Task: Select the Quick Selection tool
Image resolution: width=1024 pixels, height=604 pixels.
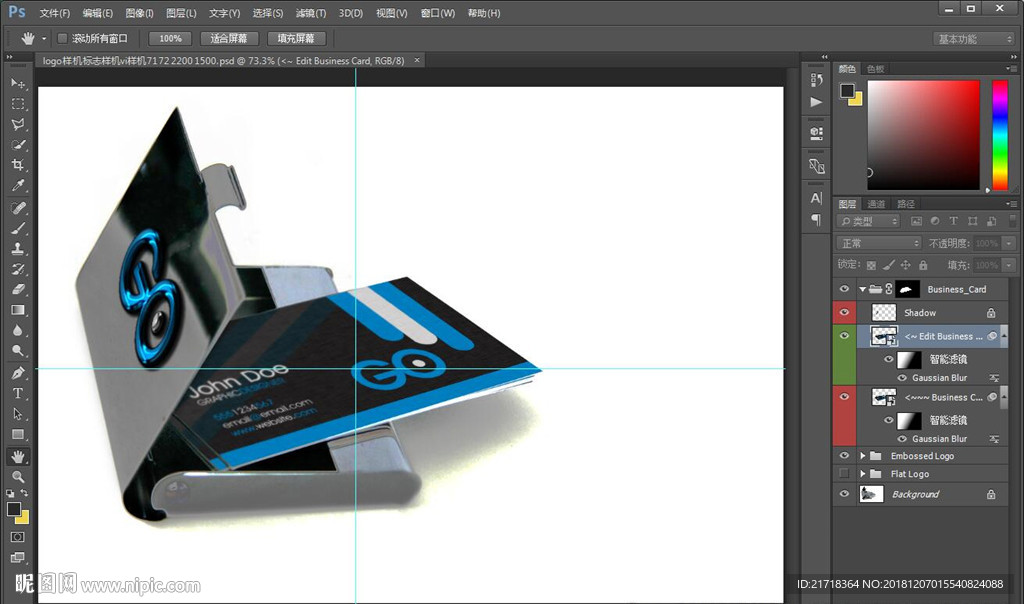Action: [18, 144]
